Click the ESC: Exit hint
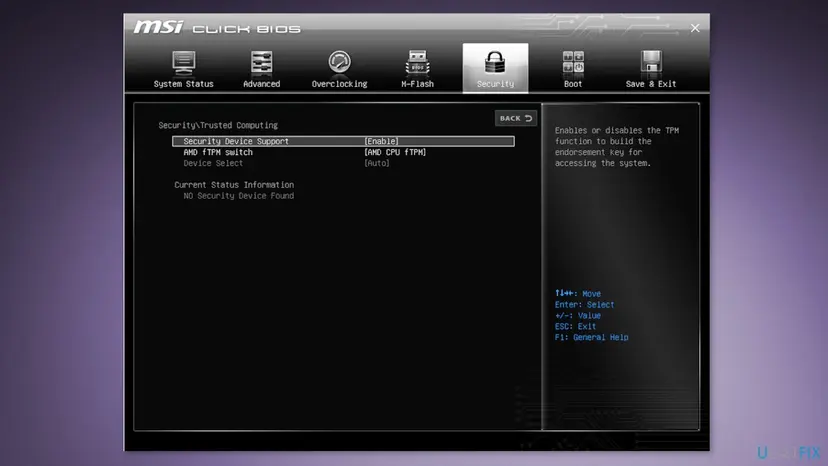828x466 pixels. pyautogui.click(x=575, y=327)
